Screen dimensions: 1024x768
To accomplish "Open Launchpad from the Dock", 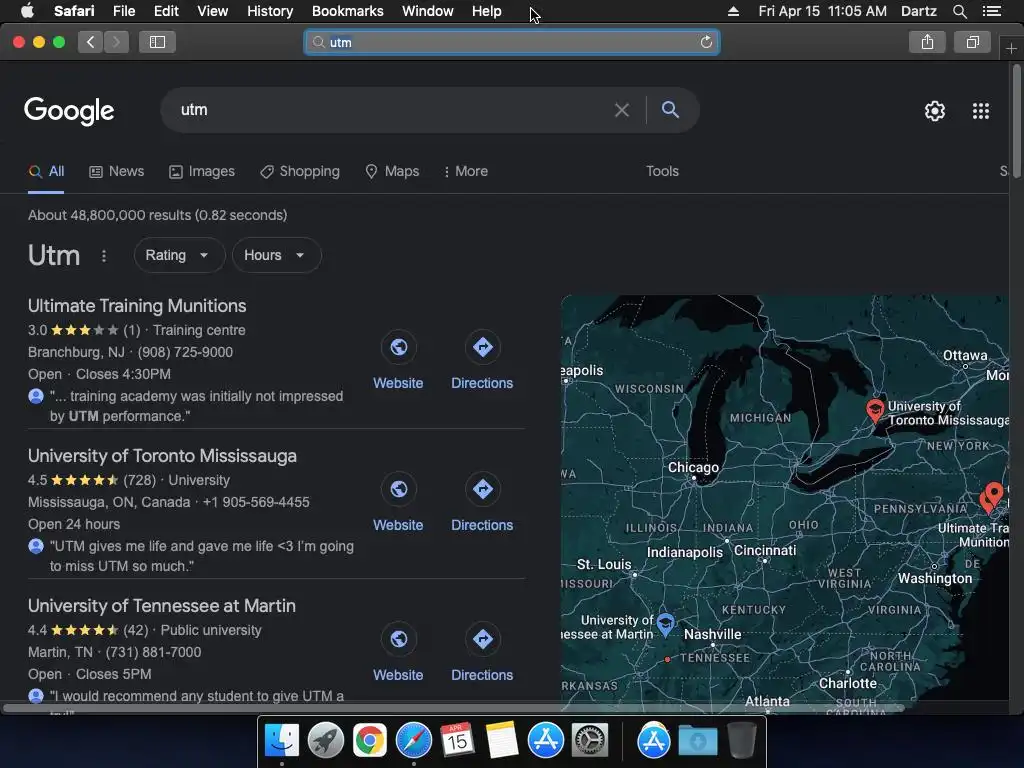I will (x=325, y=741).
